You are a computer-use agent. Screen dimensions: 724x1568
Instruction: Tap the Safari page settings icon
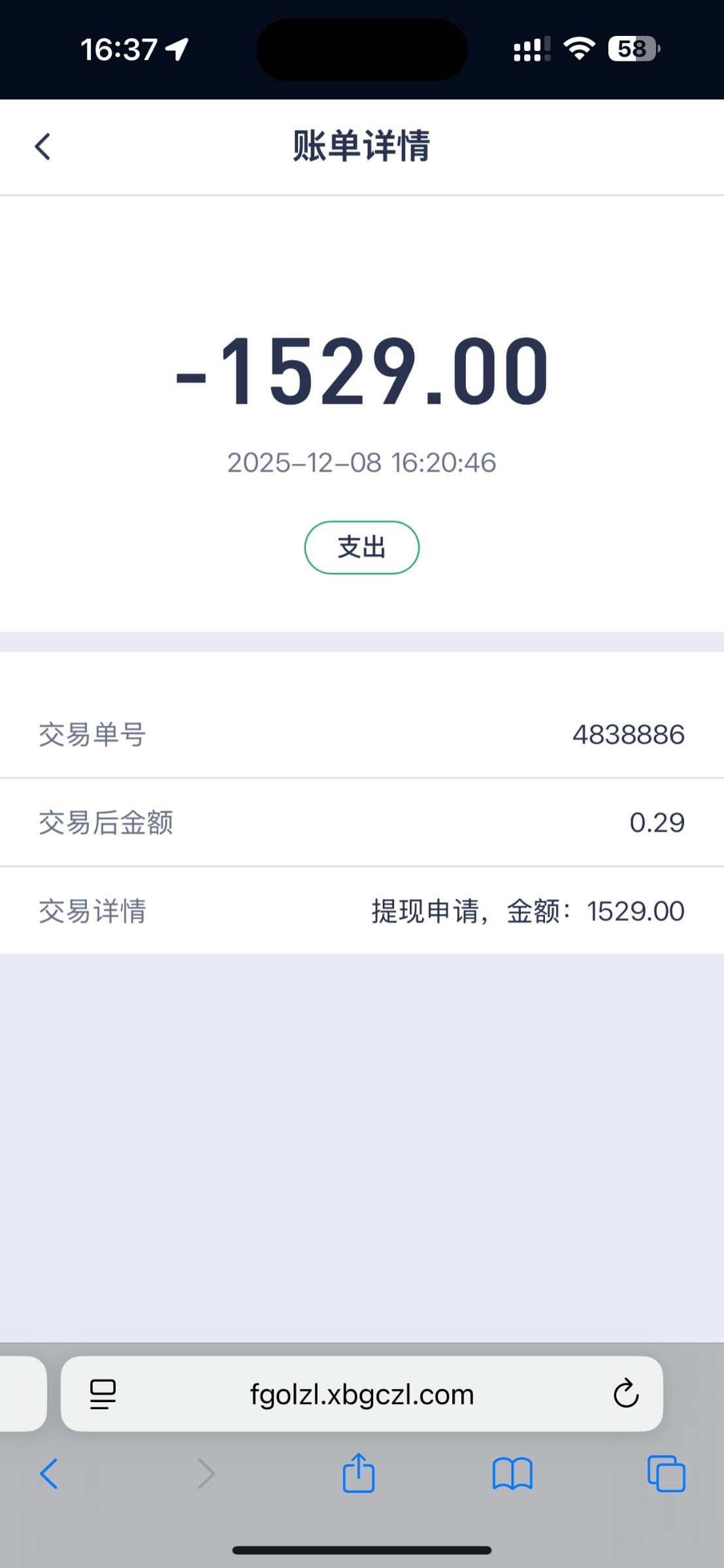pyautogui.click(x=103, y=1394)
